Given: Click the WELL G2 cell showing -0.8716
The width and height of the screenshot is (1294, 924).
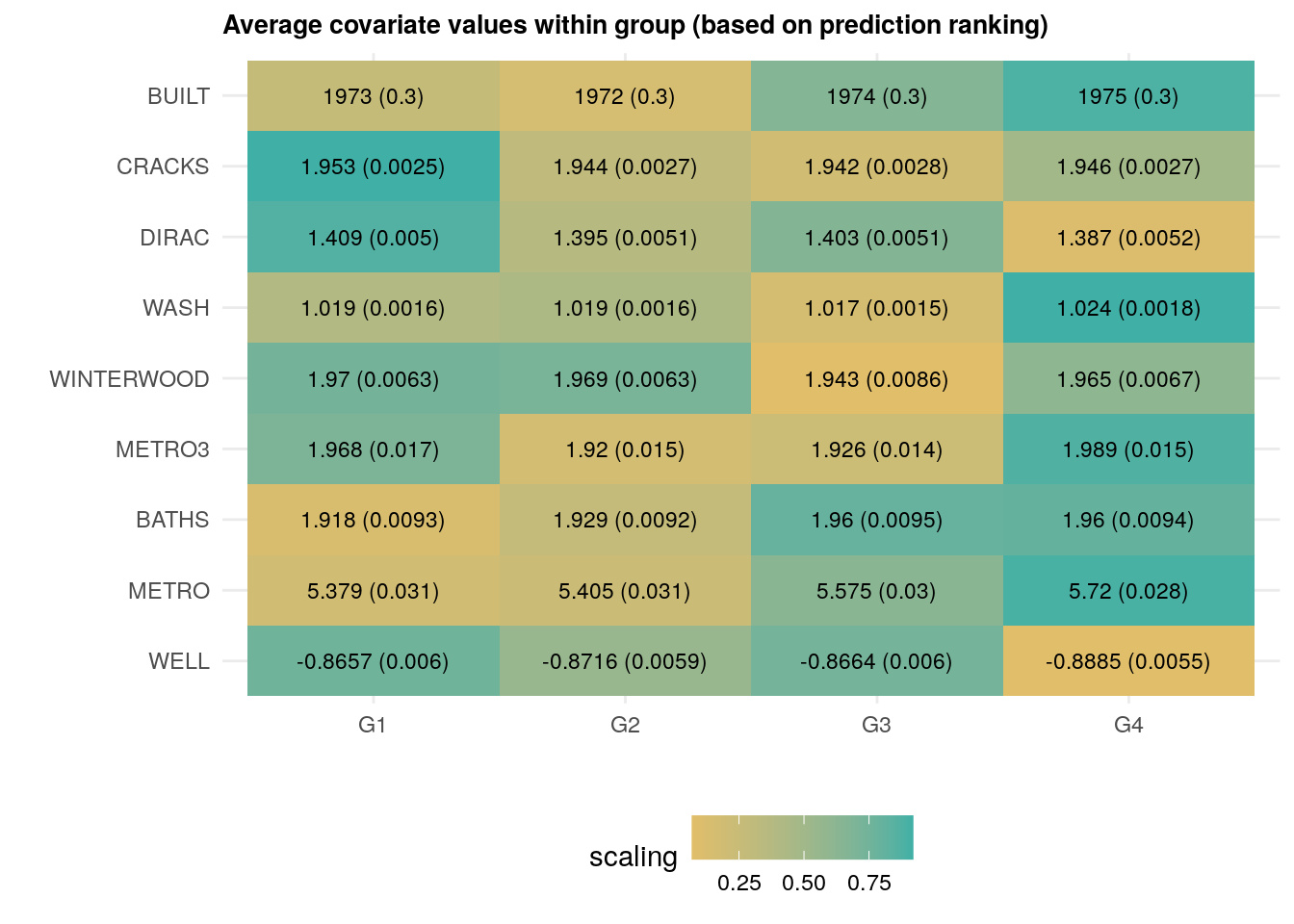Looking at the screenshot, I should click(x=625, y=661).
